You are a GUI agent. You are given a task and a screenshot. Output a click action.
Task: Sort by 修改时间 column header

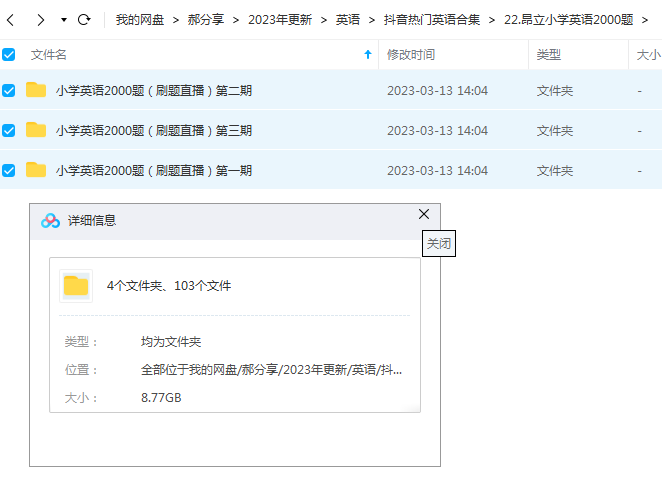click(411, 55)
